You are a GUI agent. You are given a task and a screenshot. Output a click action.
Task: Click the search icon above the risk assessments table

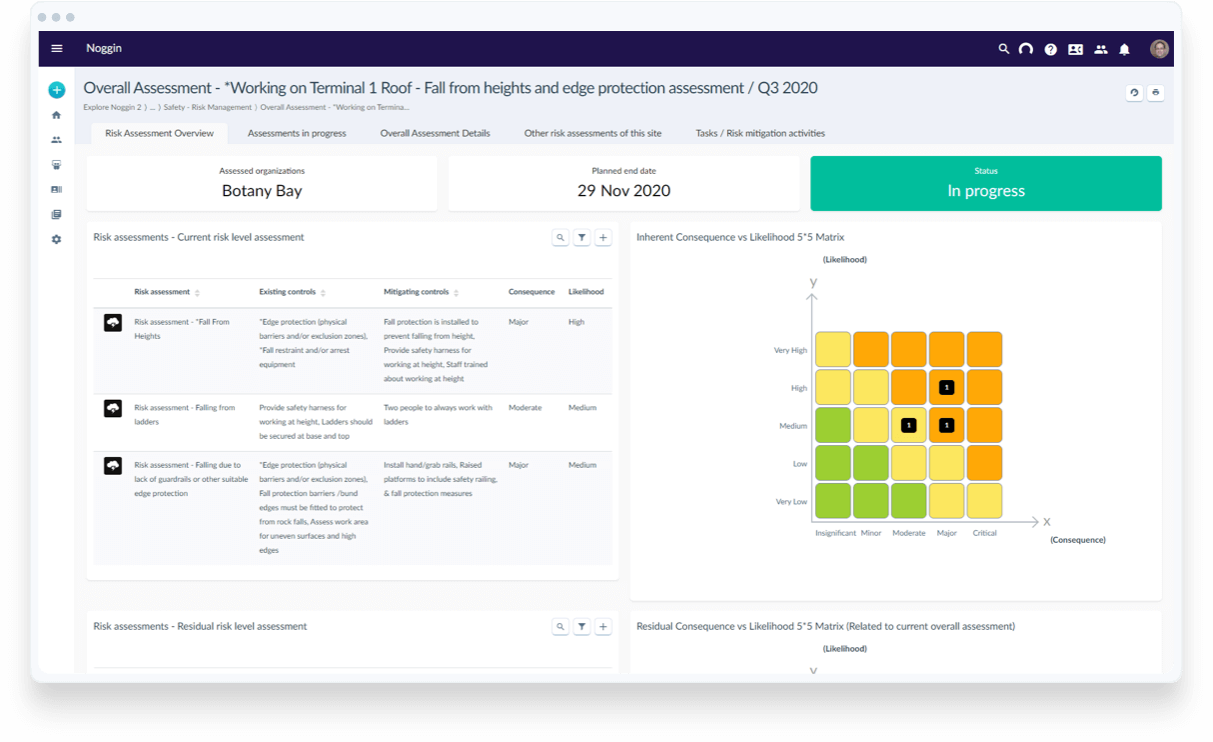click(561, 237)
